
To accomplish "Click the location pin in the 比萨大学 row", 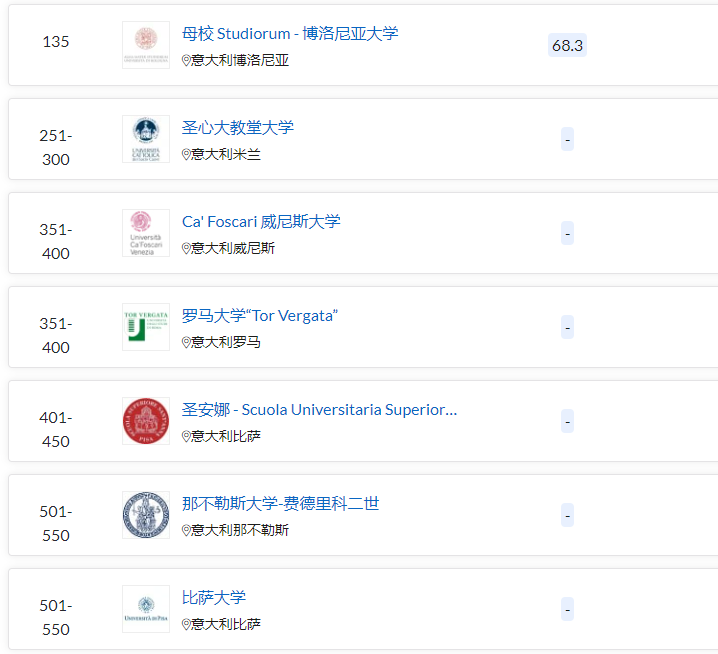I will point(186,624).
